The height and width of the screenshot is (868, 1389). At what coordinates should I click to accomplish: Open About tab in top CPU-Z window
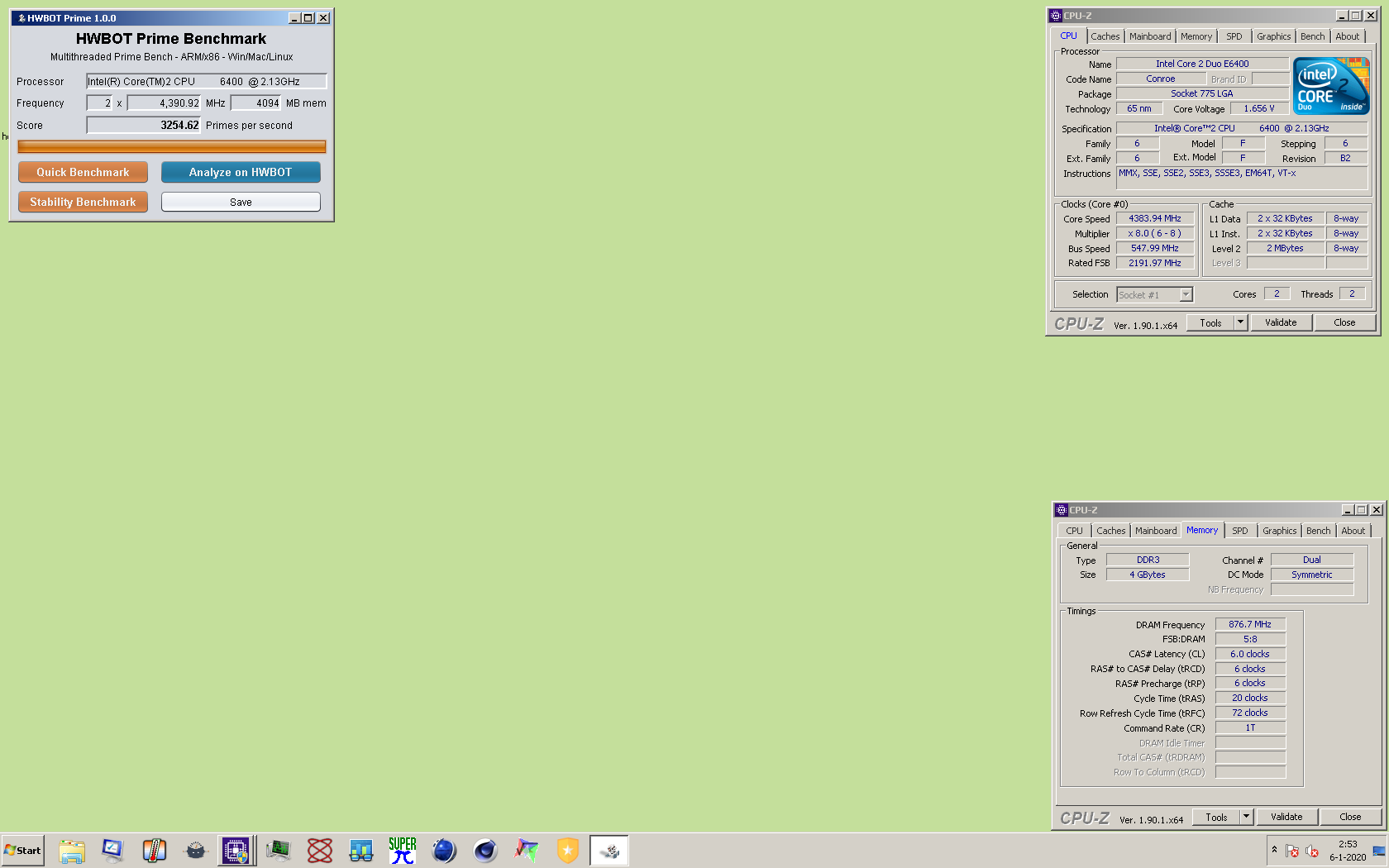pyautogui.click(x=1348, y=36)
